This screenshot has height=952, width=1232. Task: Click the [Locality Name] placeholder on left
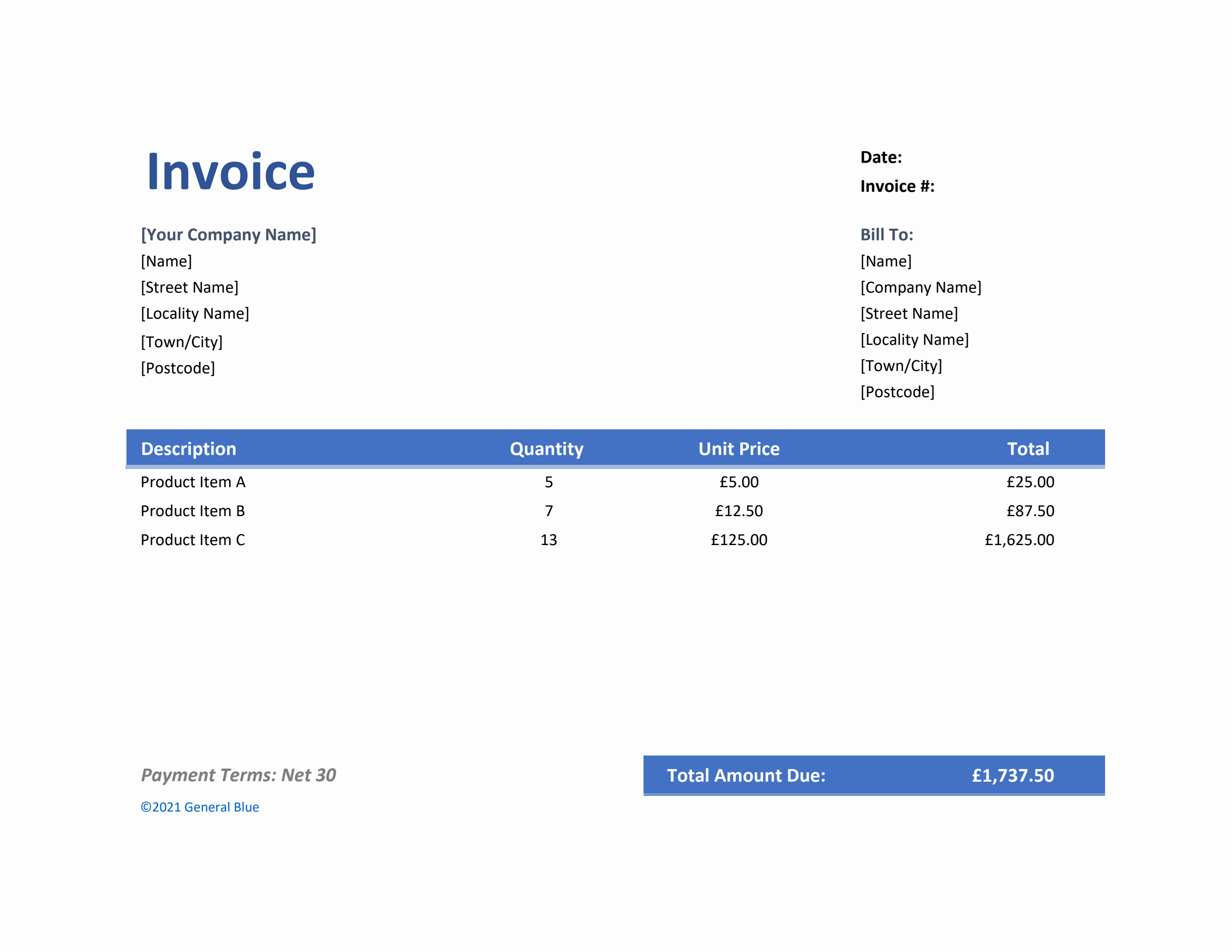click(195, 313)
